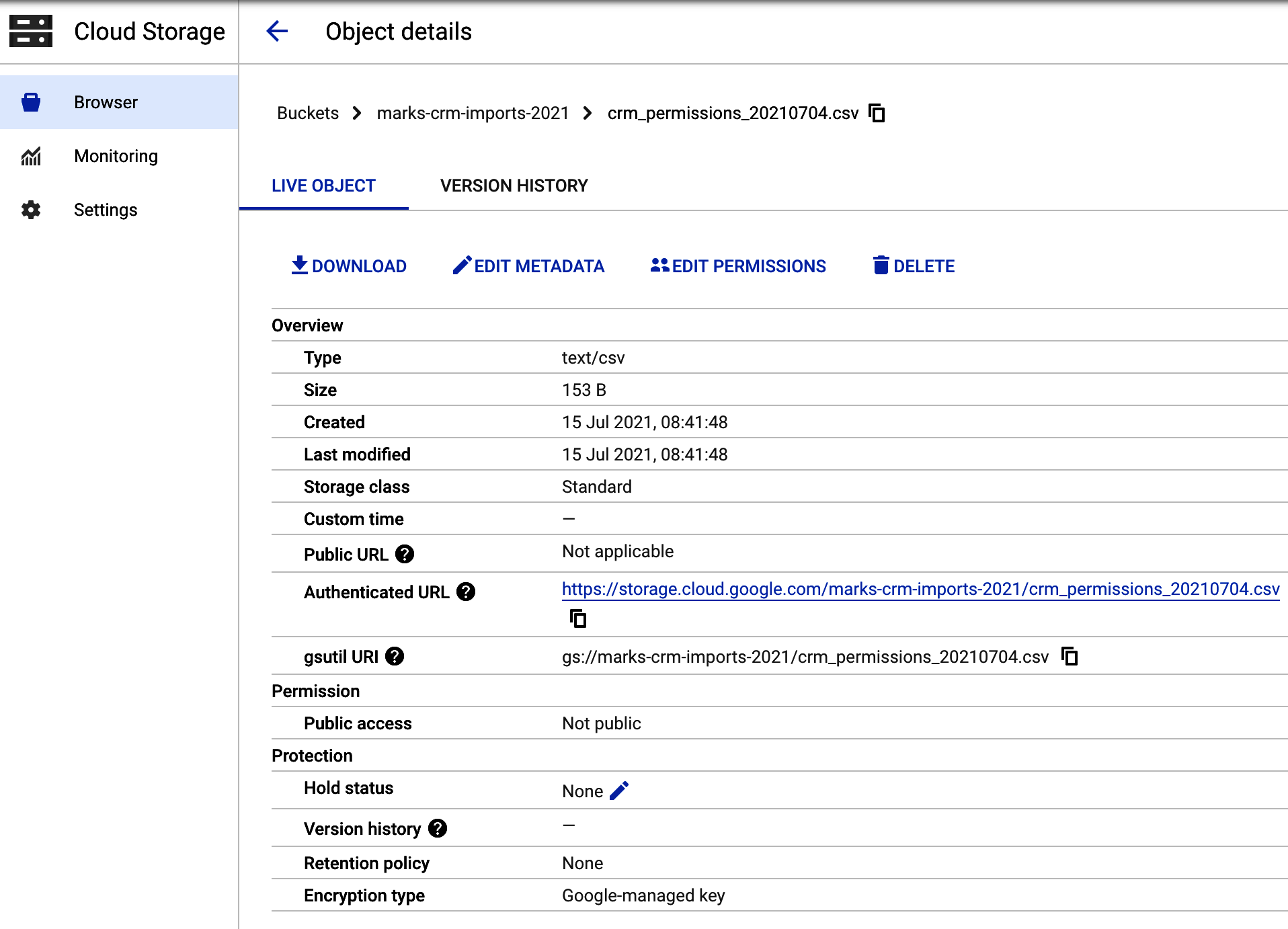Open Settings in the sidebar

pyautogui.click(x=119, y=210)
